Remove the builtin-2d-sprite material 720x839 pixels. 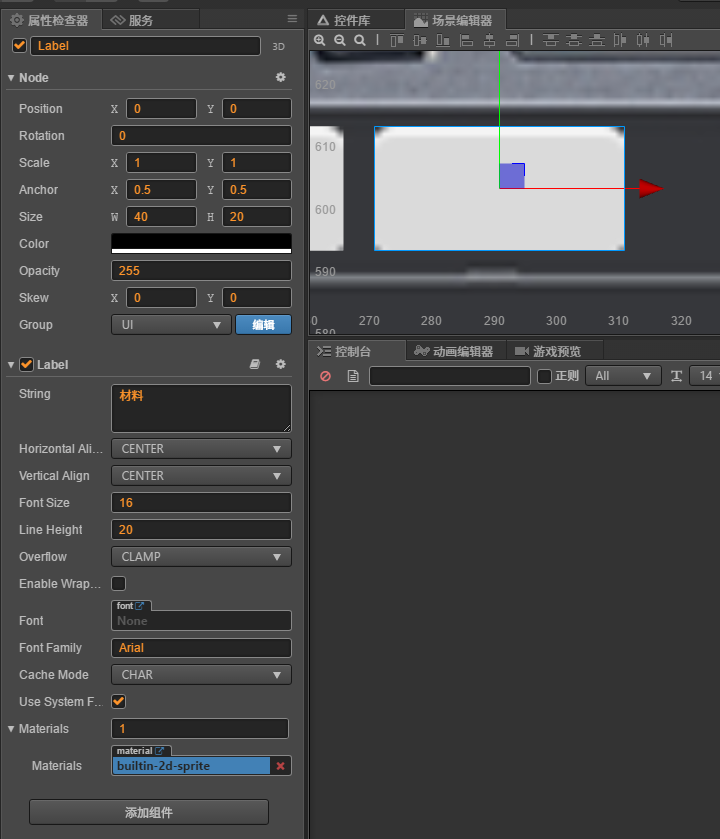pos(280,766)
